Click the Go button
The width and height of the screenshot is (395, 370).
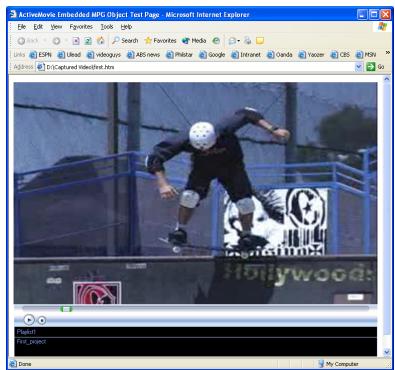pos(375,67)
